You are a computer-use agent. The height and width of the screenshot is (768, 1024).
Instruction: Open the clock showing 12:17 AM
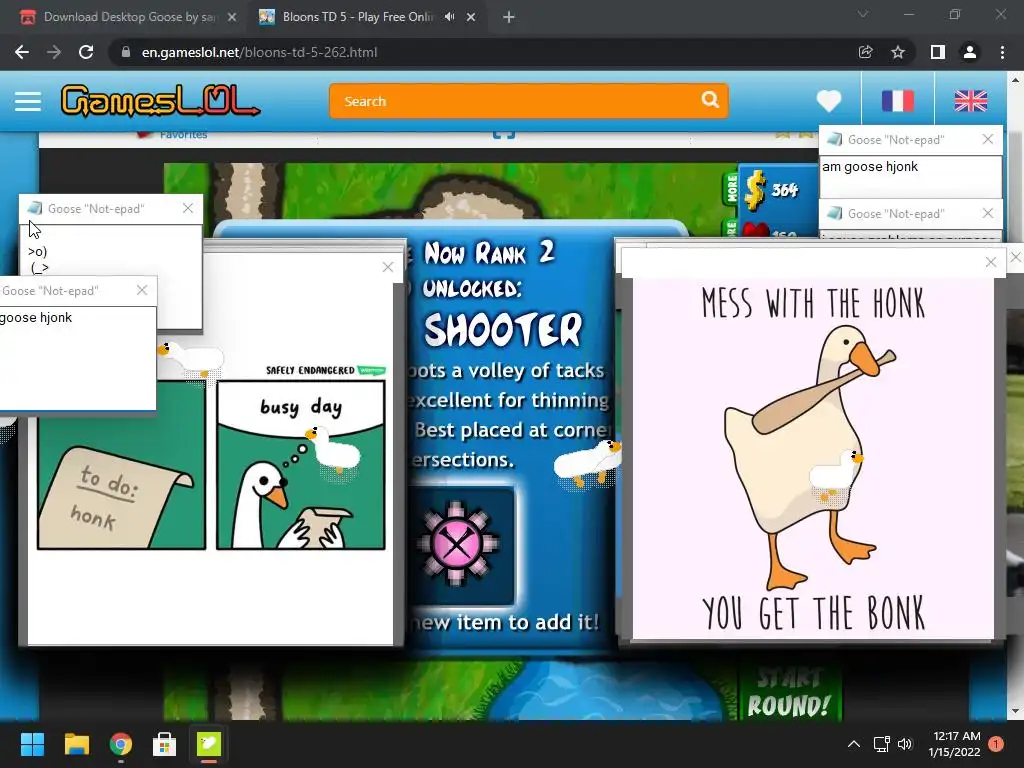tap(954, 744)
